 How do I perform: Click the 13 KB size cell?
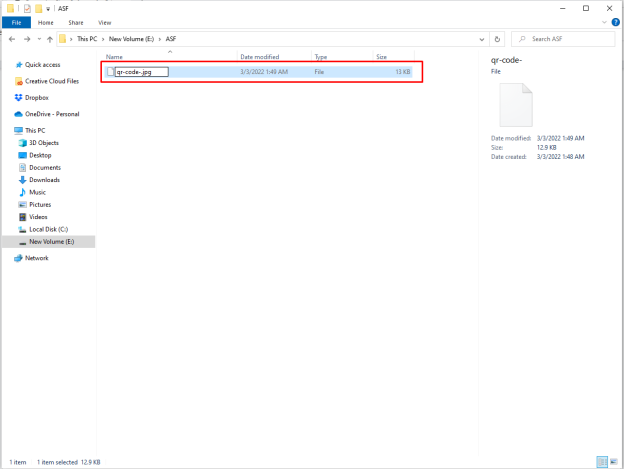click(402, 72)
